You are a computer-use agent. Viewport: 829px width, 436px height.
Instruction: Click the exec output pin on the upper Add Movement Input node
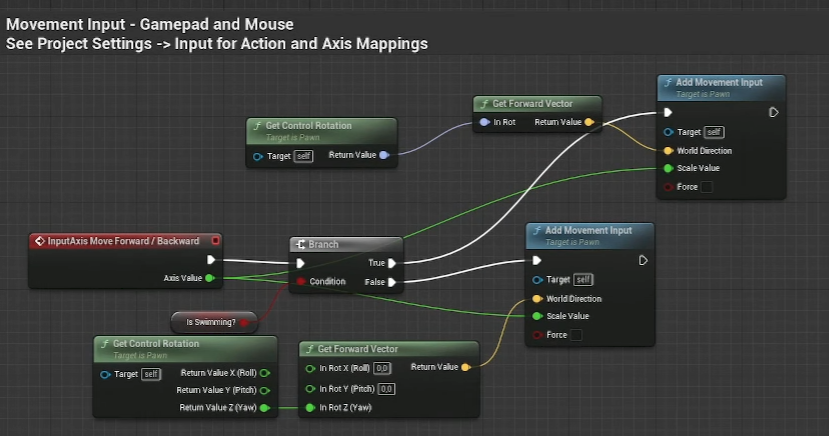[x=773, y=112]
